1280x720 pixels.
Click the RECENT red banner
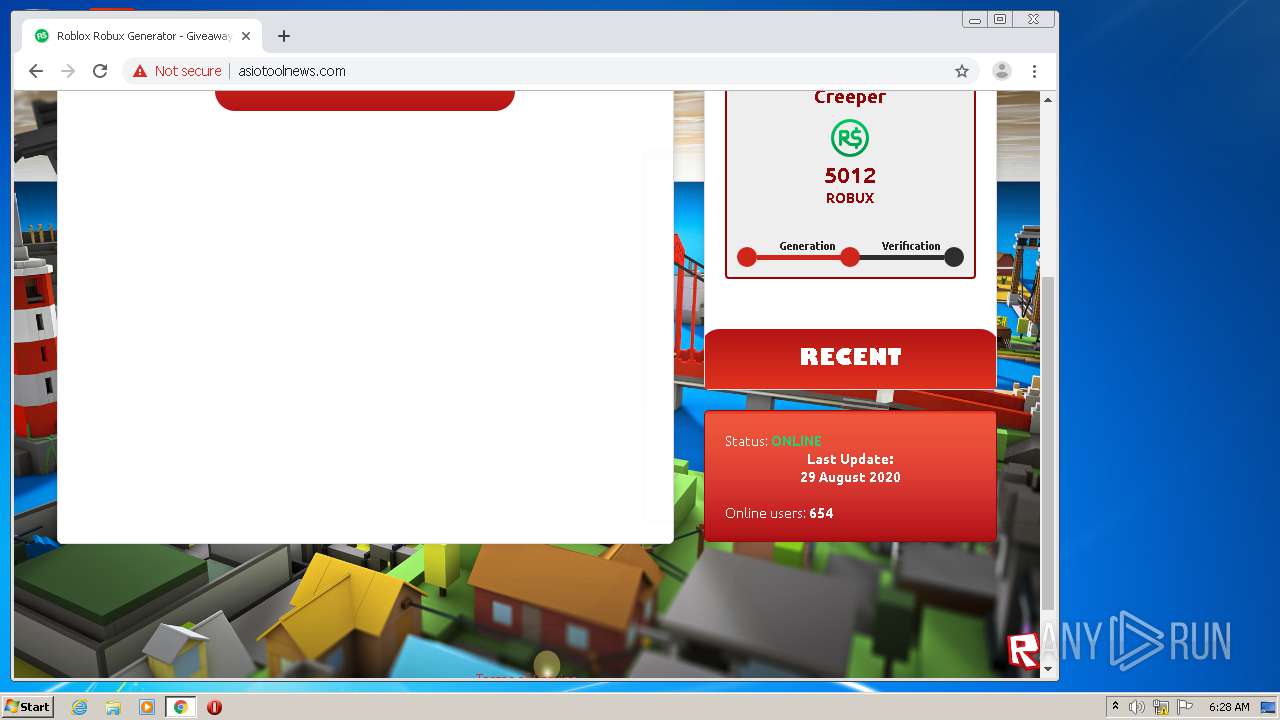pos(851,358)
